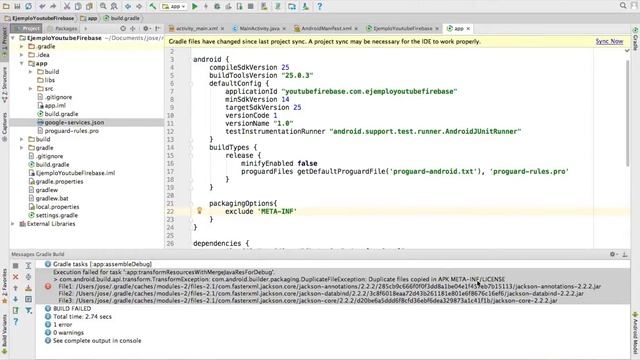Click the down arrow next message icon
This screenshot has width=640, height=360.
tap(16, 299)
